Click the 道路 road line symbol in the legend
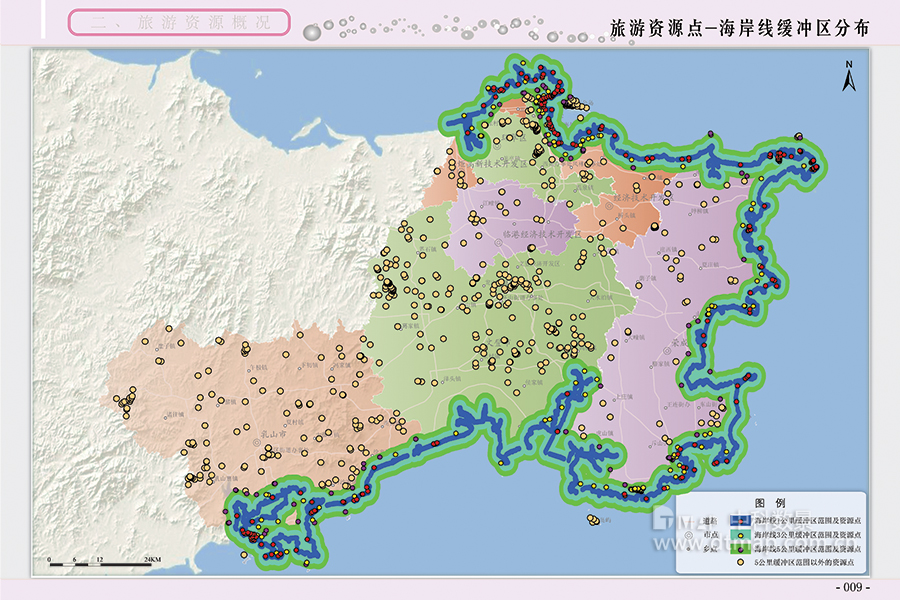900x600 pixels. click(x=690, y=520)
